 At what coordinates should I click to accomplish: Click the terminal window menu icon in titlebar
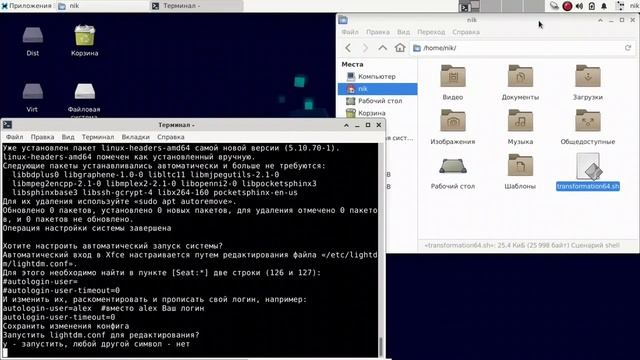coord(7,125)
